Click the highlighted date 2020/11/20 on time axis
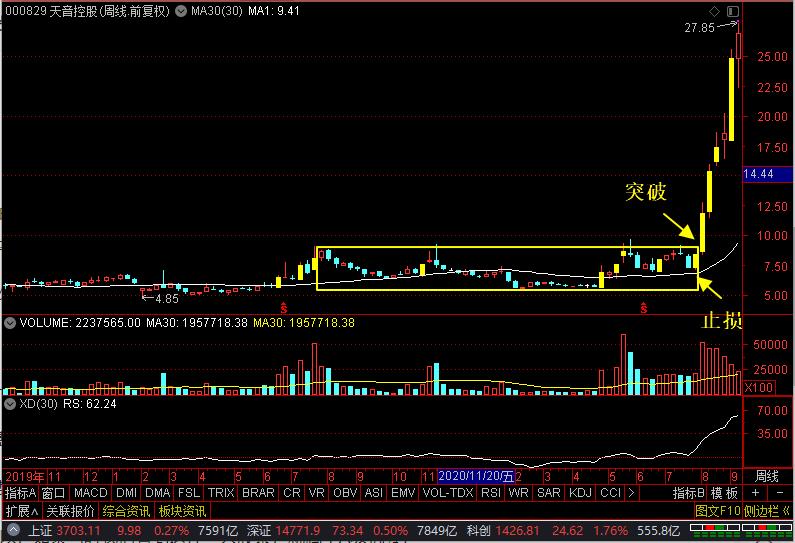Image resolution: width=795 pixels, height=543 pixels. [476, 476]
